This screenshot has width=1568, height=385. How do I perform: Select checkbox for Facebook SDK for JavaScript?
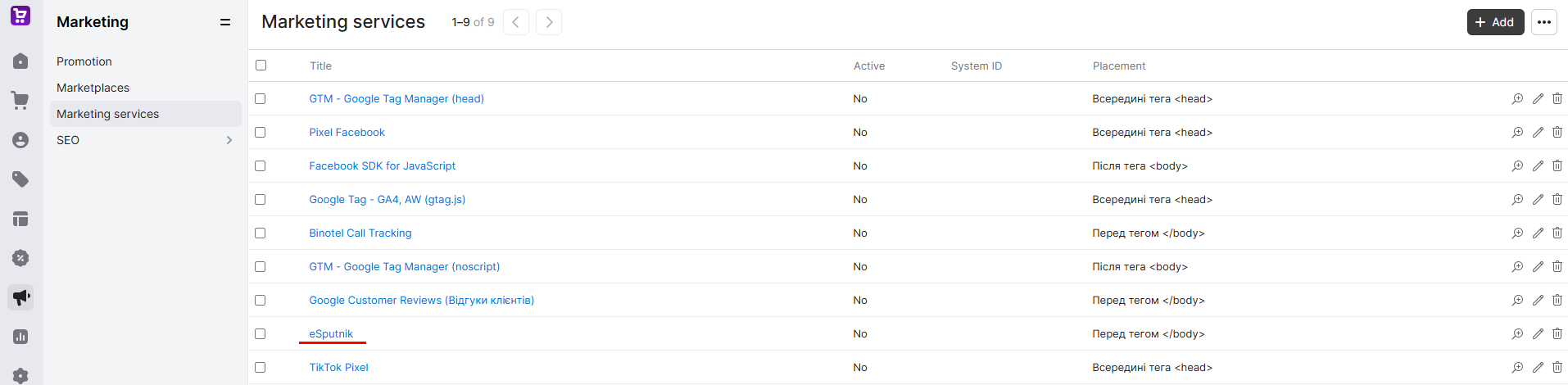pyautogui.click(x=261, y=165)
